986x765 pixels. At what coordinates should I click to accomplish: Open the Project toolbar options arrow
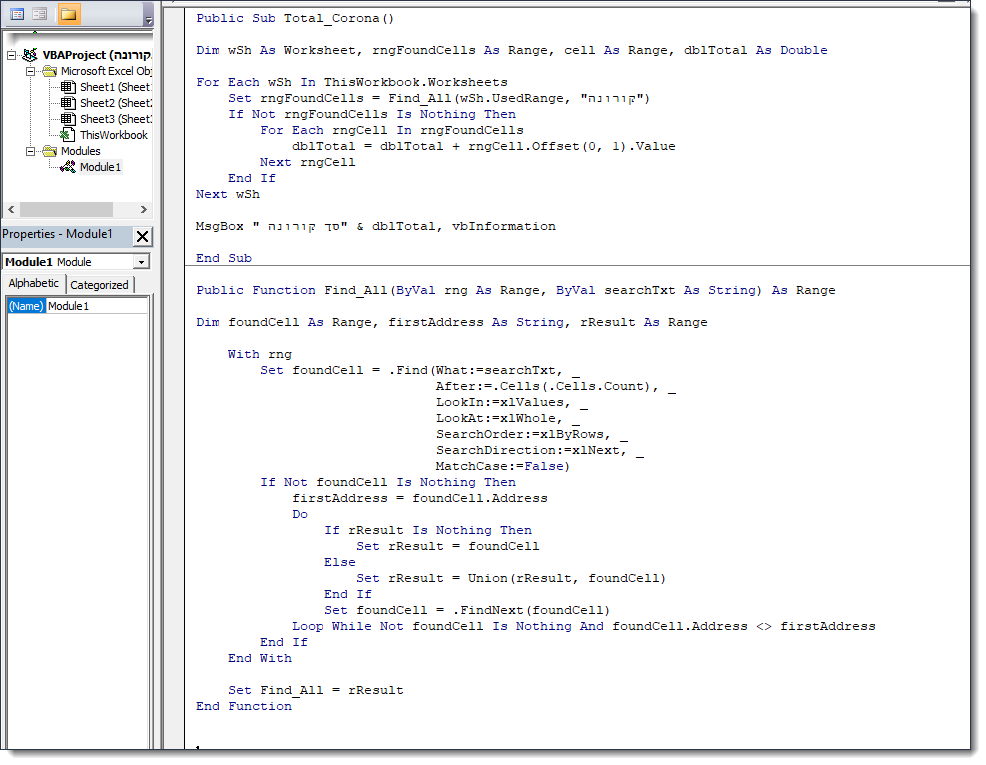tap(148, 20)
